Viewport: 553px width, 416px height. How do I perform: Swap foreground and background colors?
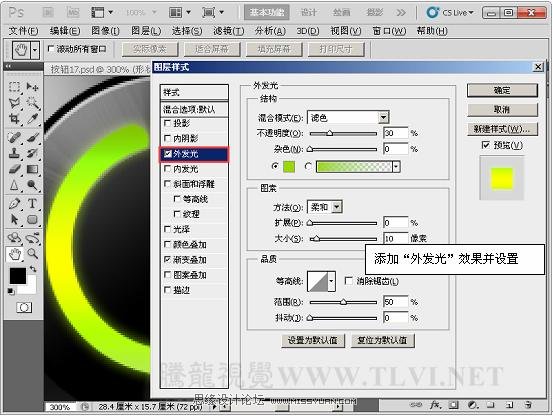click(33, 269)
